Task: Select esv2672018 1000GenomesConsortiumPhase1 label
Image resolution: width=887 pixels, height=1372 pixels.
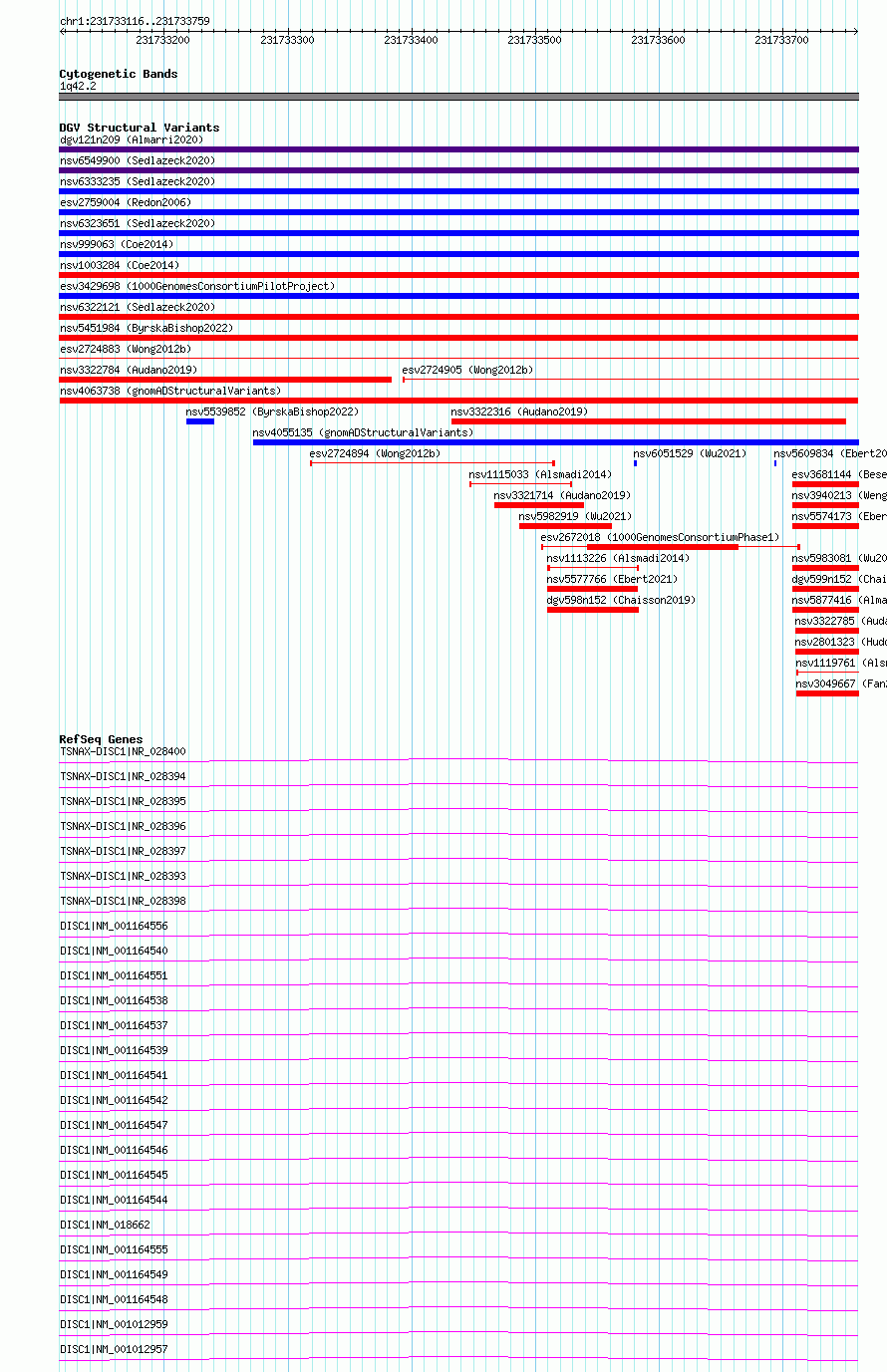Action: (660, 537)
